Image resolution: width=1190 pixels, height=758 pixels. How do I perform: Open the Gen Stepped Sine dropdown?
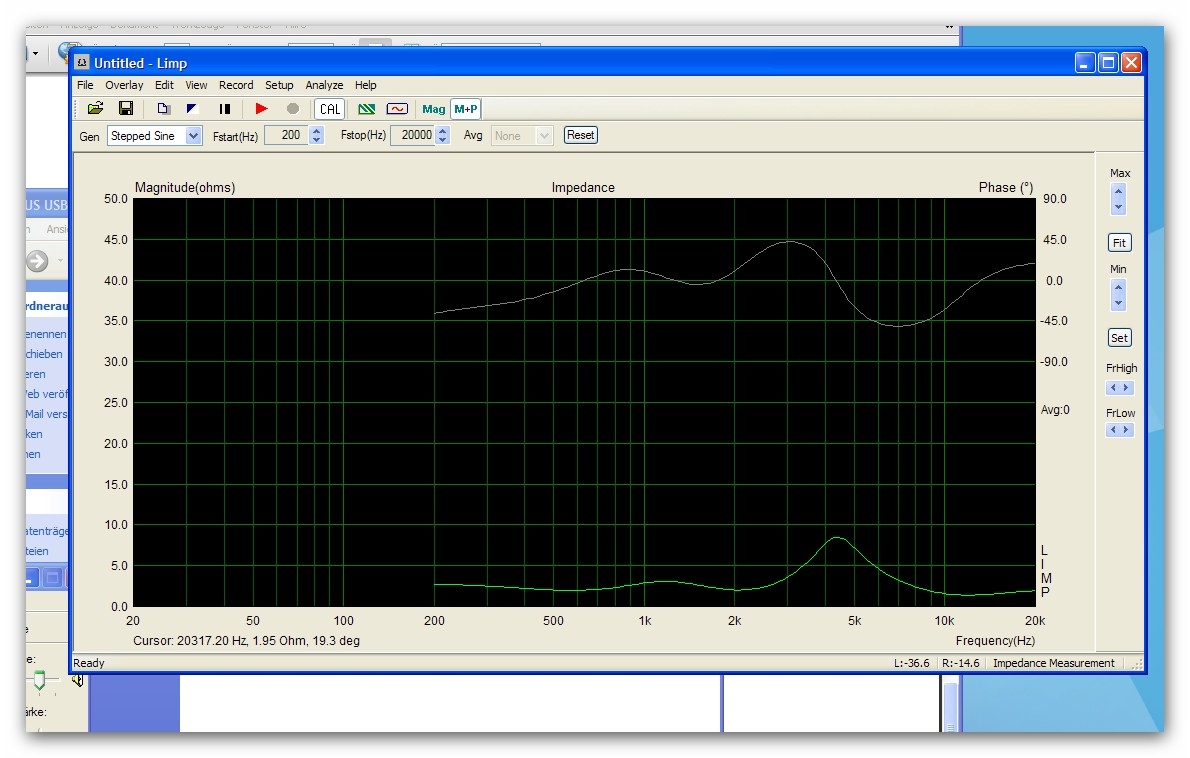193,136
